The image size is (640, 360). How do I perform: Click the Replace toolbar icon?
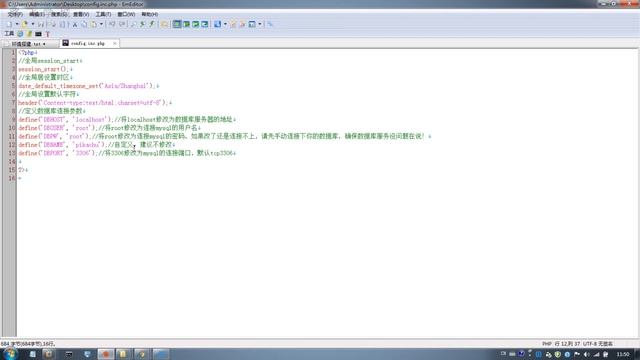pyautogui.click(x=152, y=24)
